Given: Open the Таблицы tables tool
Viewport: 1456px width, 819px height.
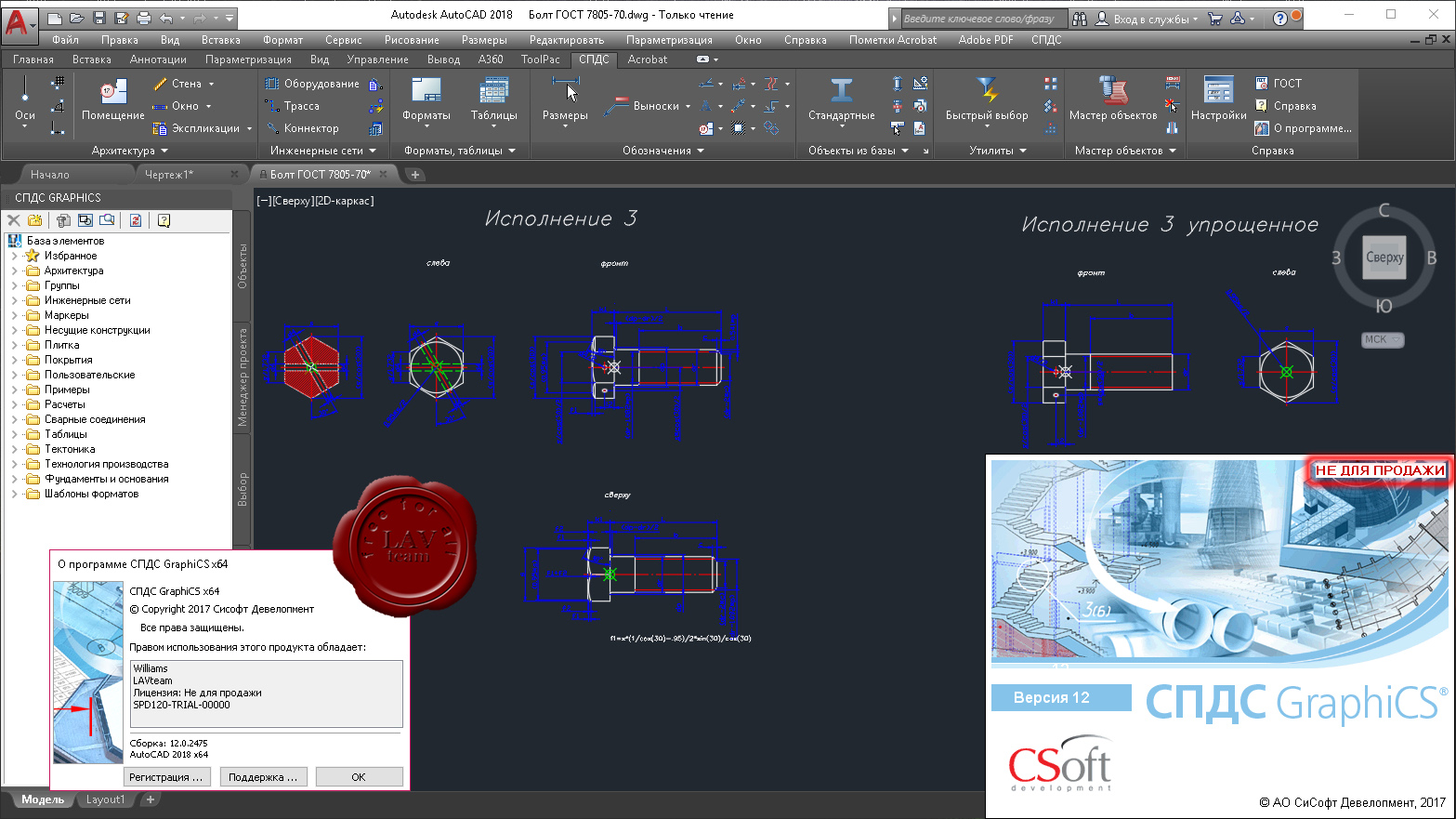Looking at the screenshot, I should (x=493, y=100).
